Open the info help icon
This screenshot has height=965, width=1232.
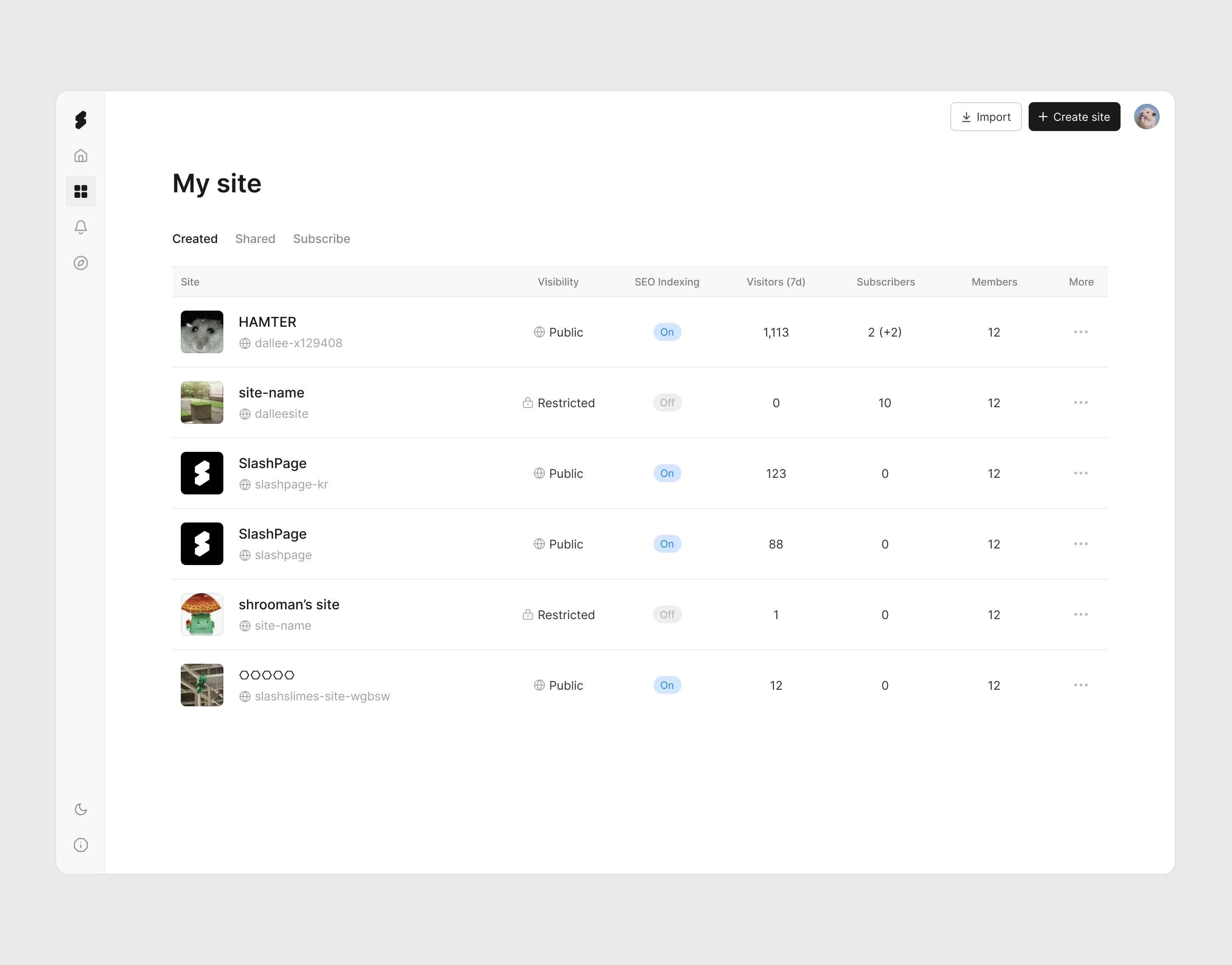point(81,845)
